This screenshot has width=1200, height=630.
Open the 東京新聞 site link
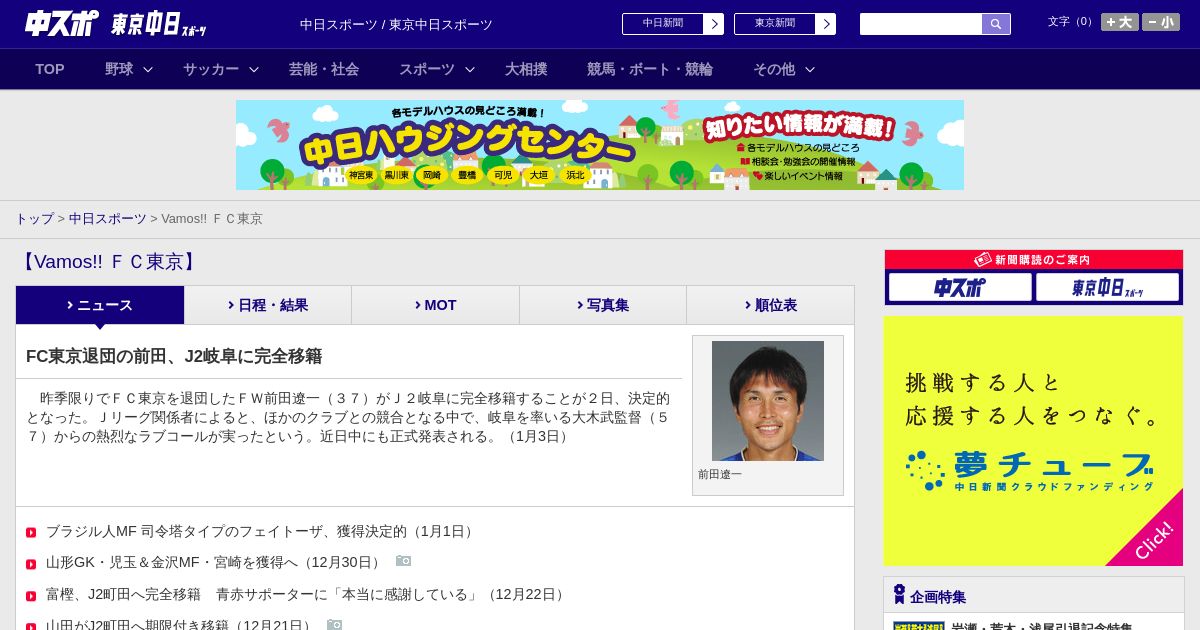[775, 24]
